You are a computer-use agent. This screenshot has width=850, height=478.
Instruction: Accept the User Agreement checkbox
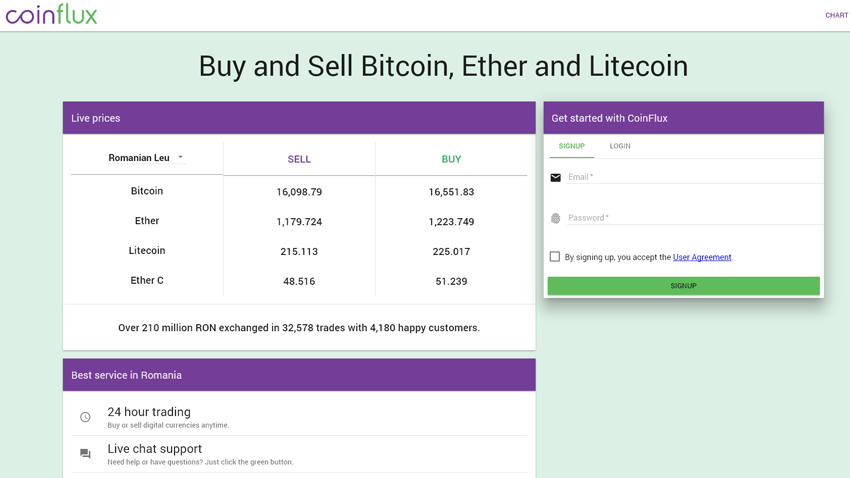555,256
